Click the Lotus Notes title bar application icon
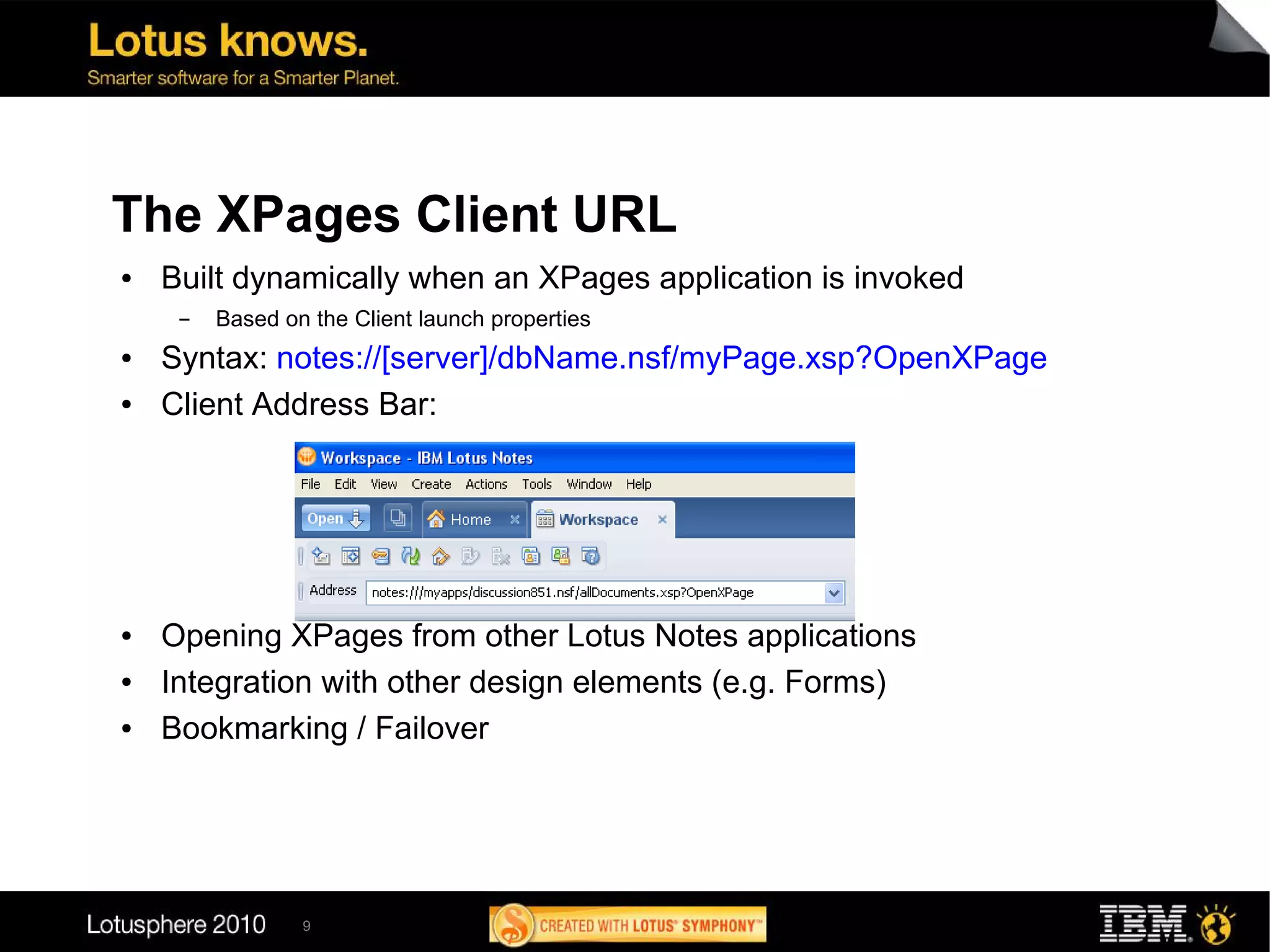This screenshot has width=1270, height=952. (x=307, y=457)
